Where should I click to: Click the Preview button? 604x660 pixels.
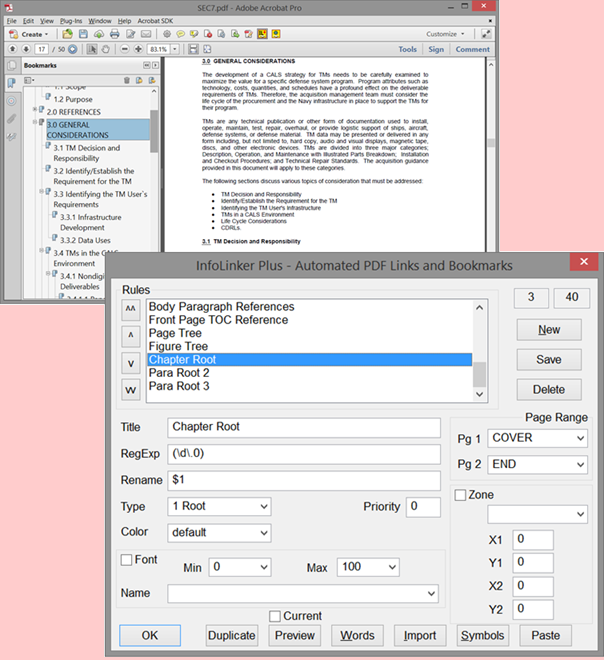295,635
